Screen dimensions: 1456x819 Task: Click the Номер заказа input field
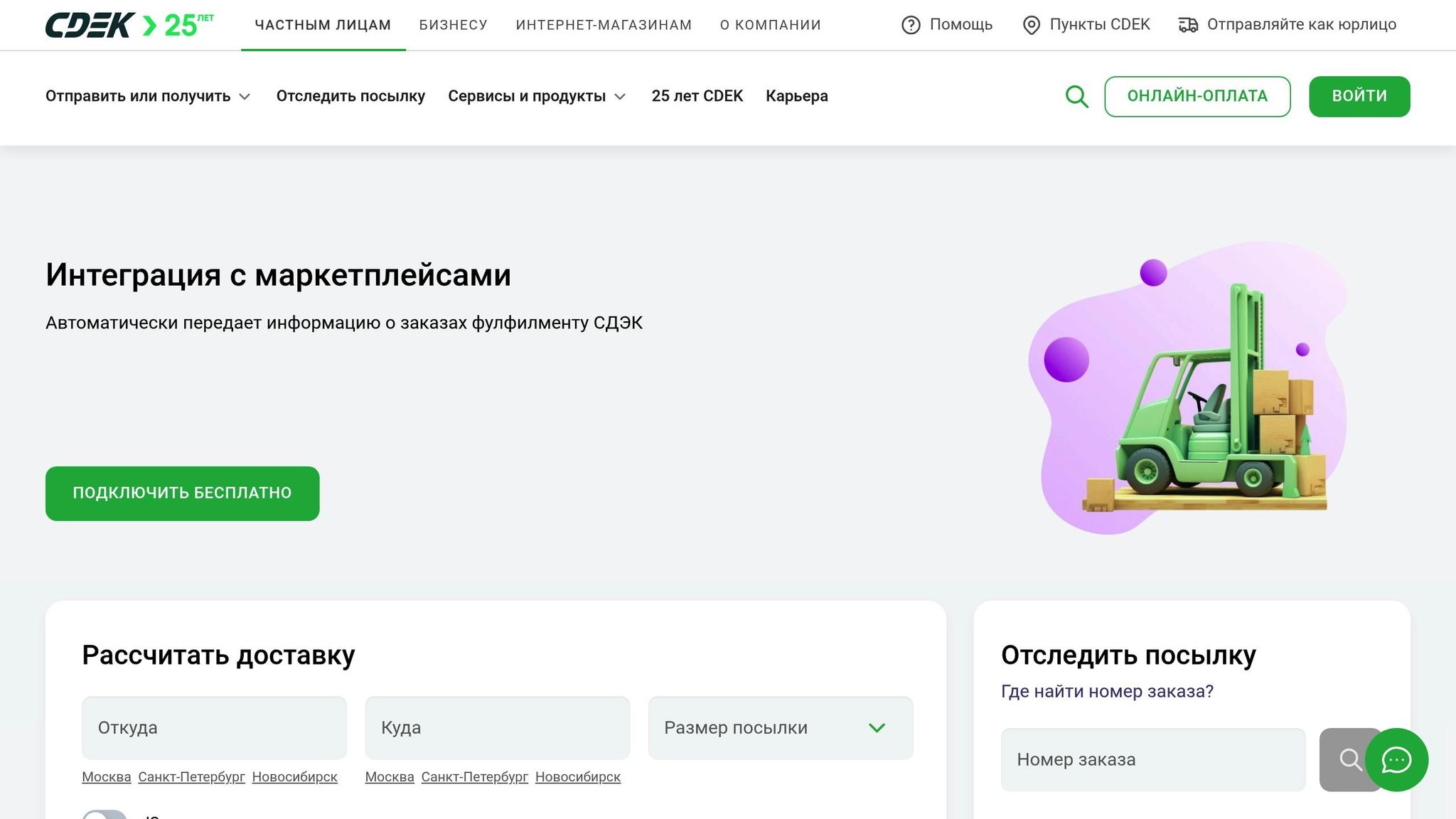tap(1152, 759)
